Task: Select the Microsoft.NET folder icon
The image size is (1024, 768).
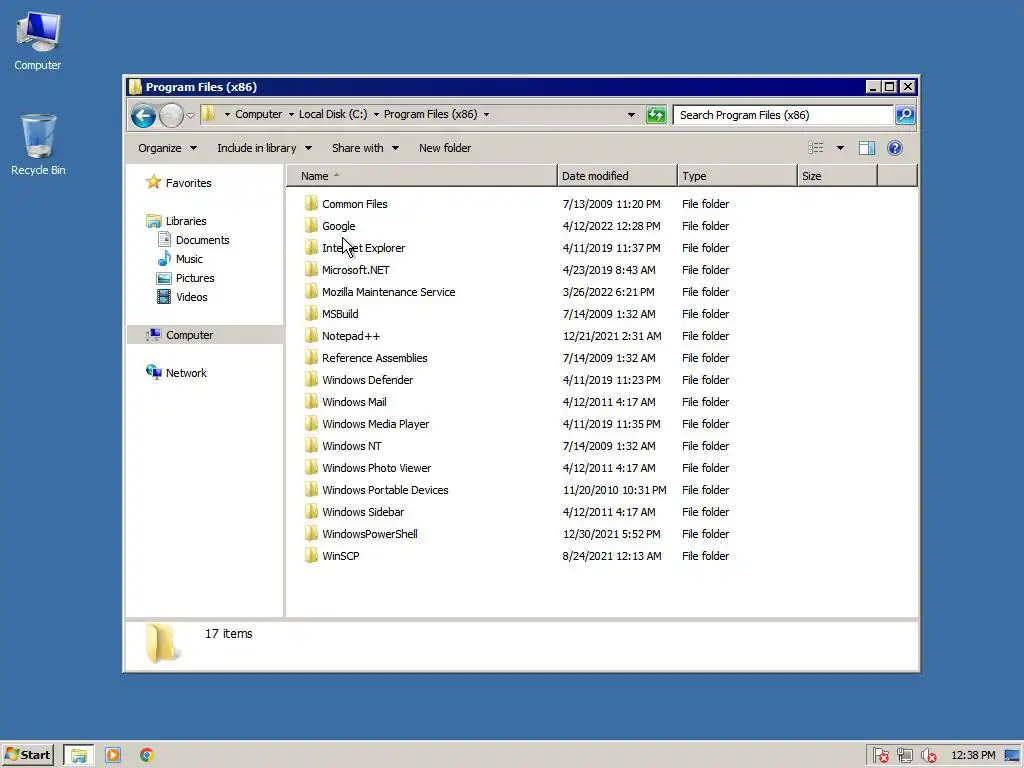Action: coord(311,270)
